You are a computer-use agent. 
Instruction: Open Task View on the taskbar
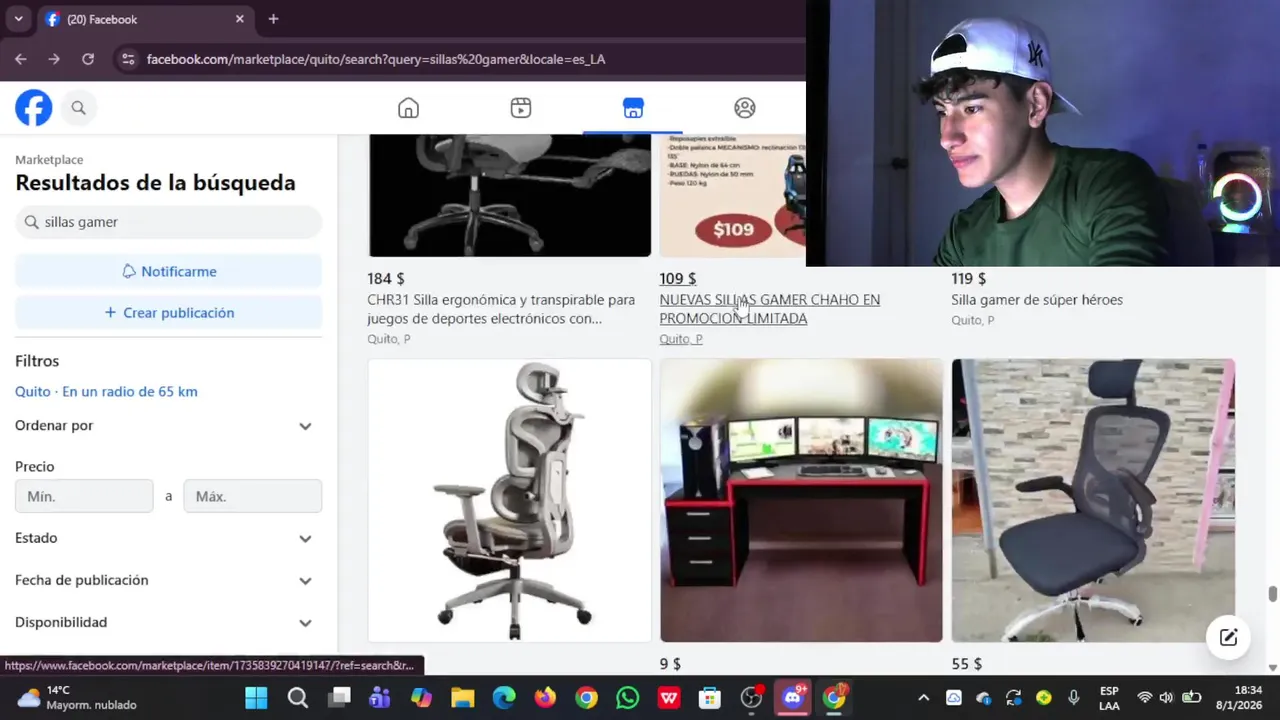click(x=339, y=697)
